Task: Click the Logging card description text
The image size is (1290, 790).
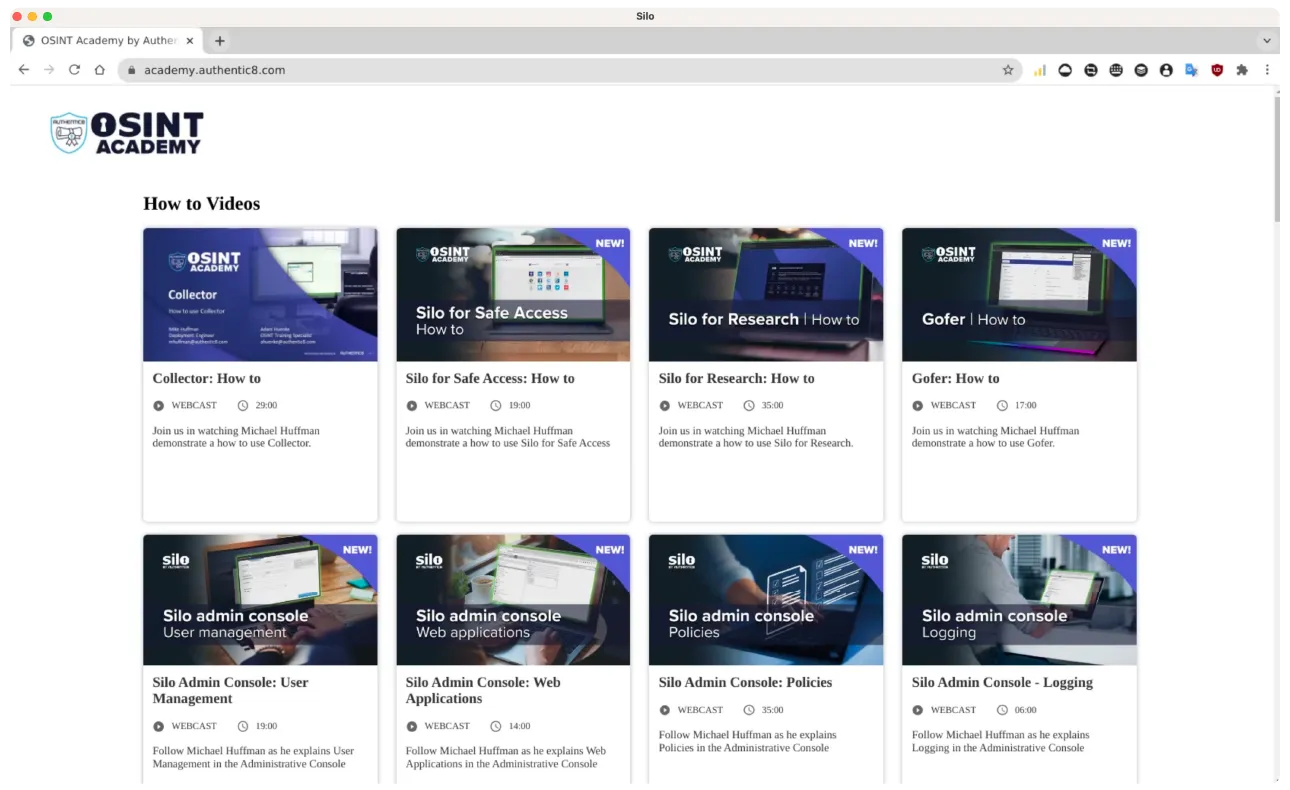Action: pyautogui.click(x=1000, y=741)
